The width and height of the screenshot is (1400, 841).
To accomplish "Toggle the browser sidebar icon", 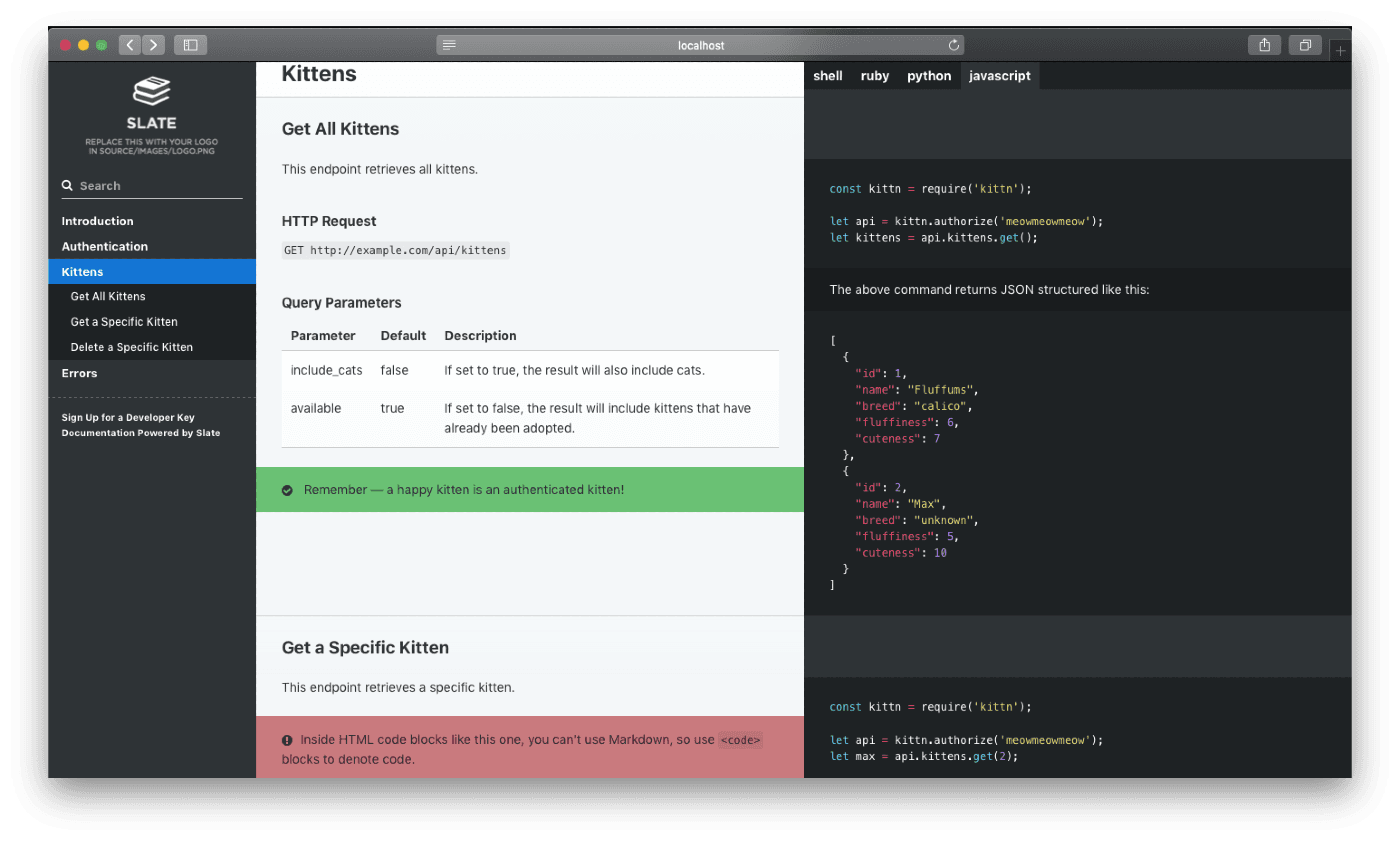I will (190, 44).
